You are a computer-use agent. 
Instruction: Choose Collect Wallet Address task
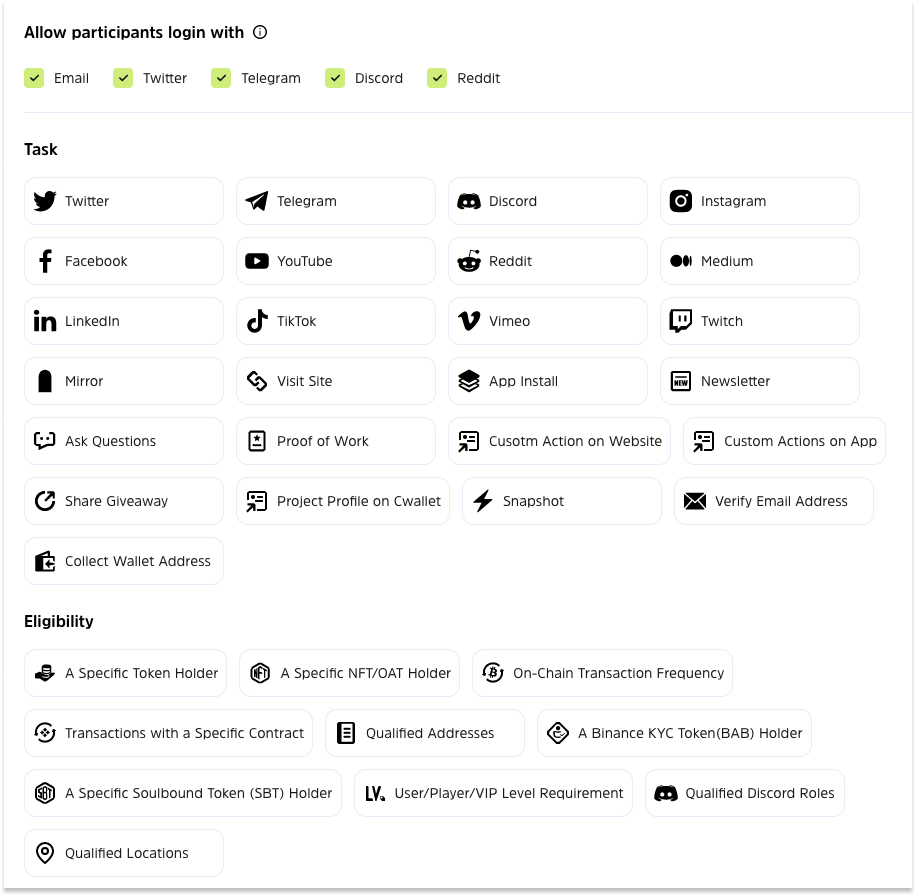(124, 561)
